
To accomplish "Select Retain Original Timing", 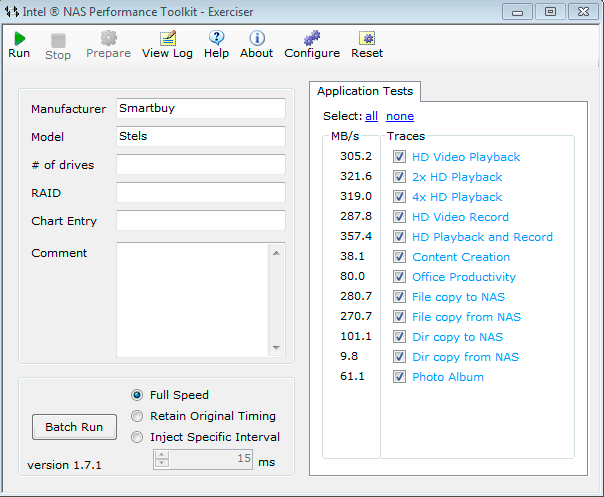I will pos(137,416).
